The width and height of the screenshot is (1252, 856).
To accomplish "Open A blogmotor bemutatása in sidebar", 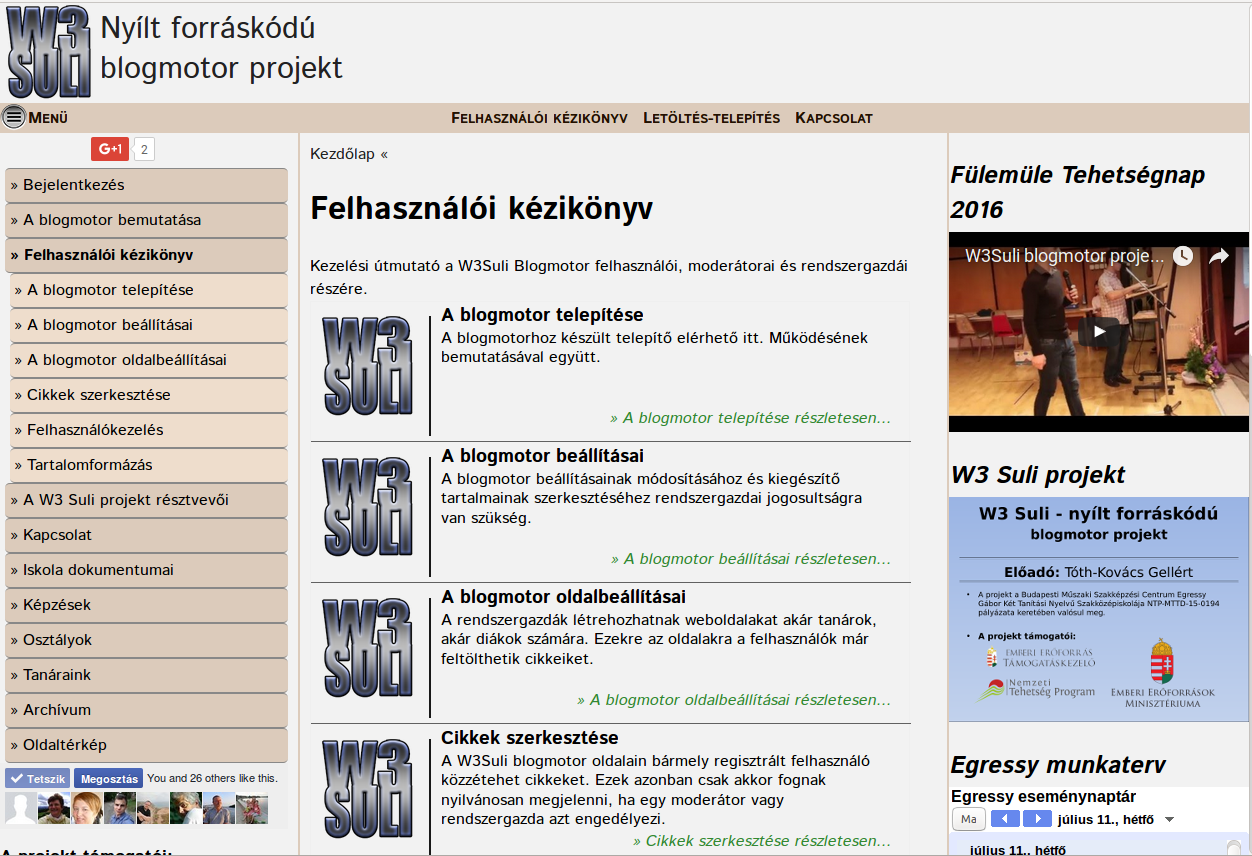I will pos(146,220).
